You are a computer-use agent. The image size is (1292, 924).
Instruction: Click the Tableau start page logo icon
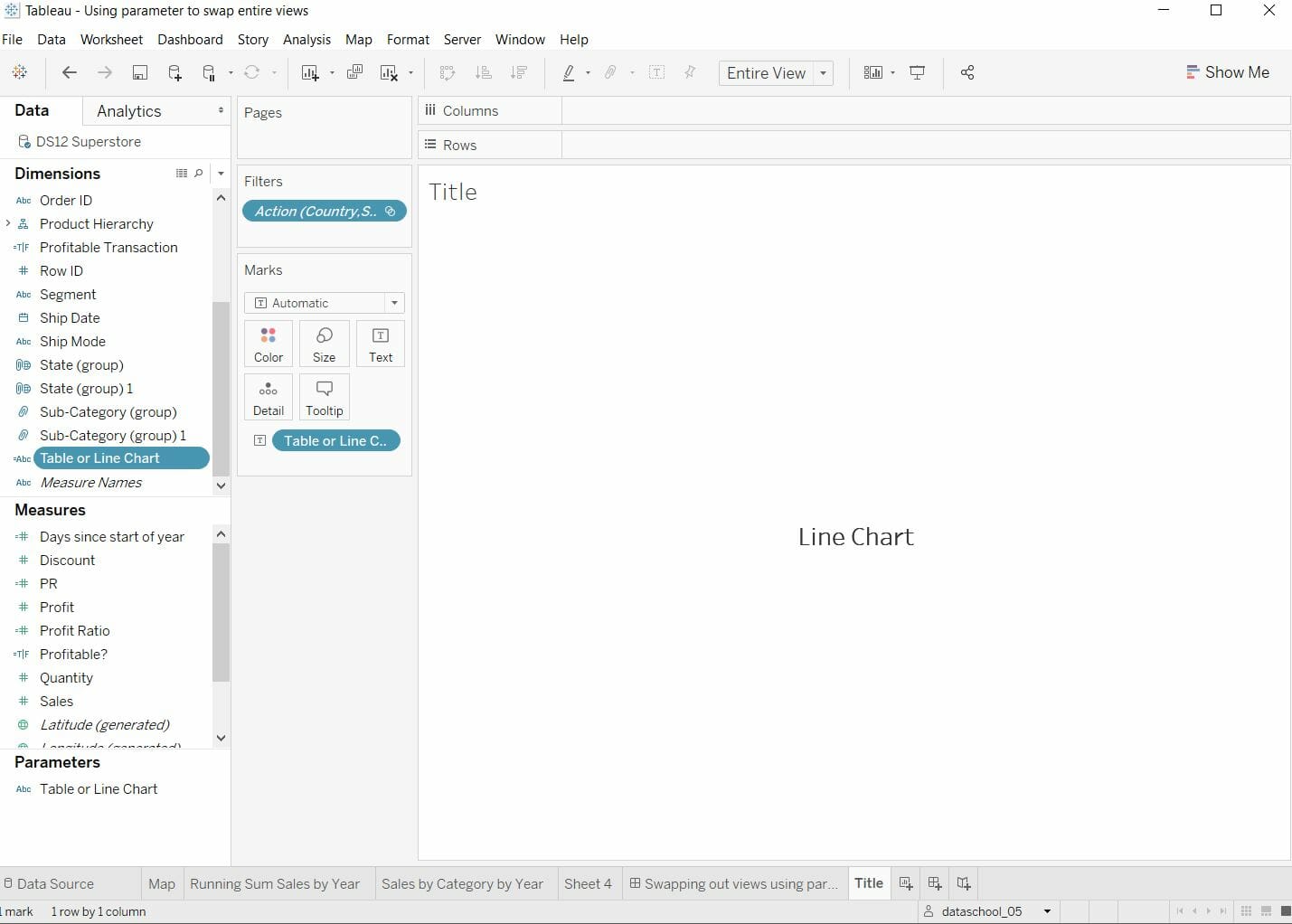coord(19,72)
